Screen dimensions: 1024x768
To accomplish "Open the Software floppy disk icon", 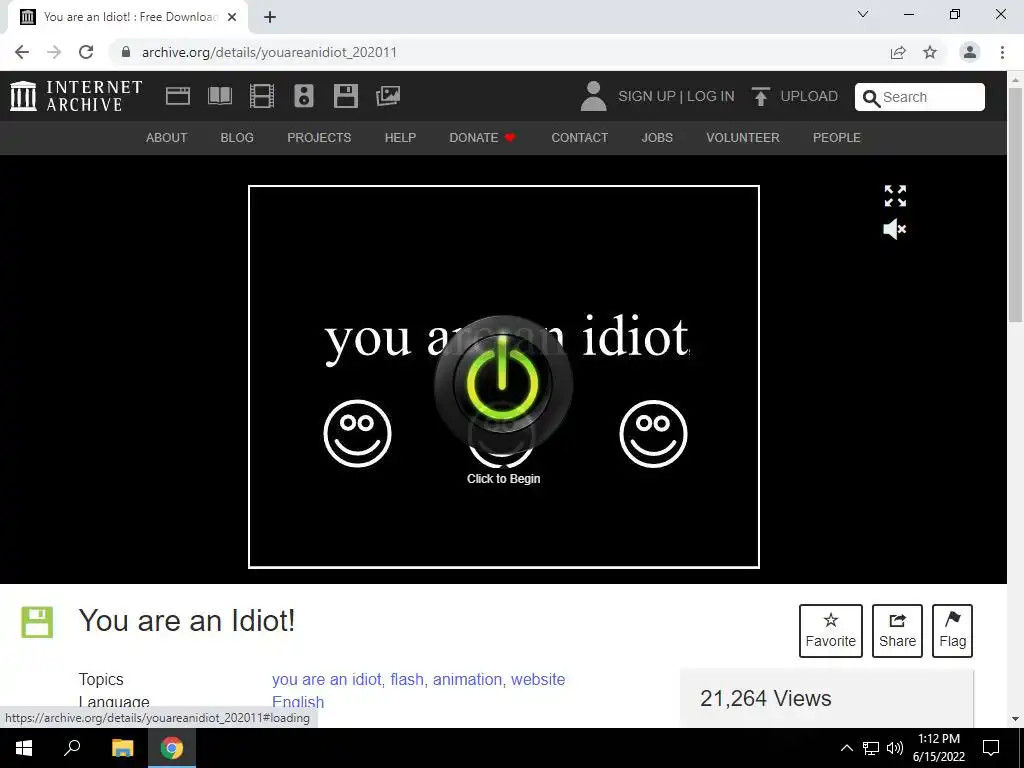I will [x=345, y=96].
